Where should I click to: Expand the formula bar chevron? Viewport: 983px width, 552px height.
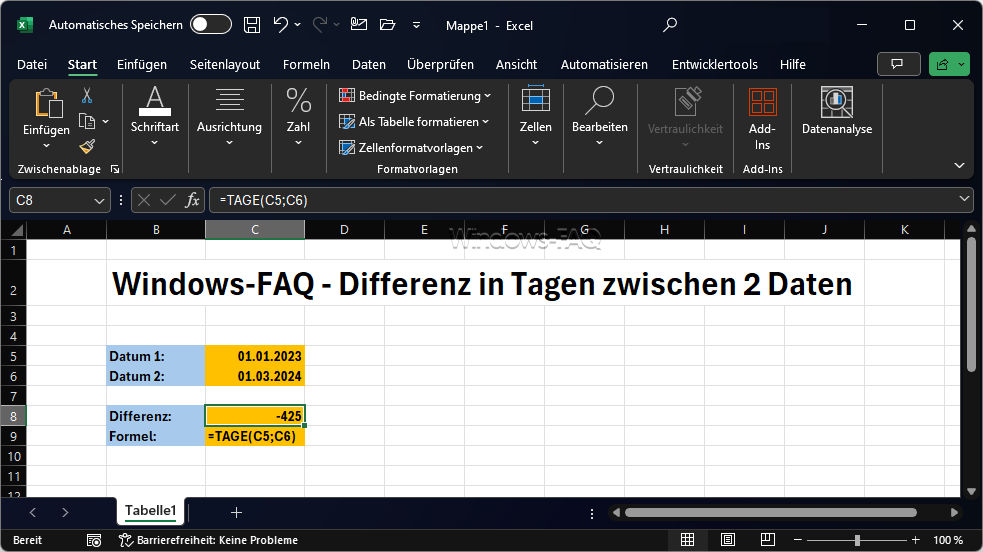pyautogui.click(x=964, y=199)
